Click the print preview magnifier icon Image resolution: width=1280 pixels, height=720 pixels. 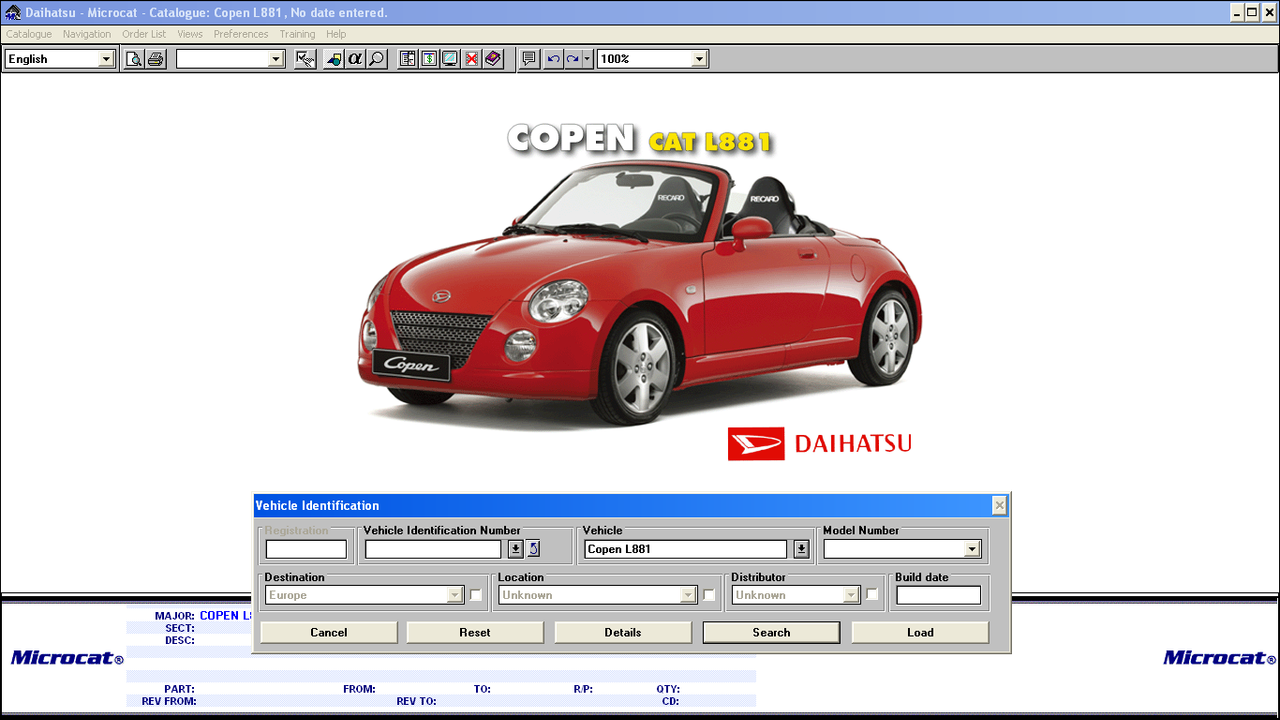(x=134, y=59)
